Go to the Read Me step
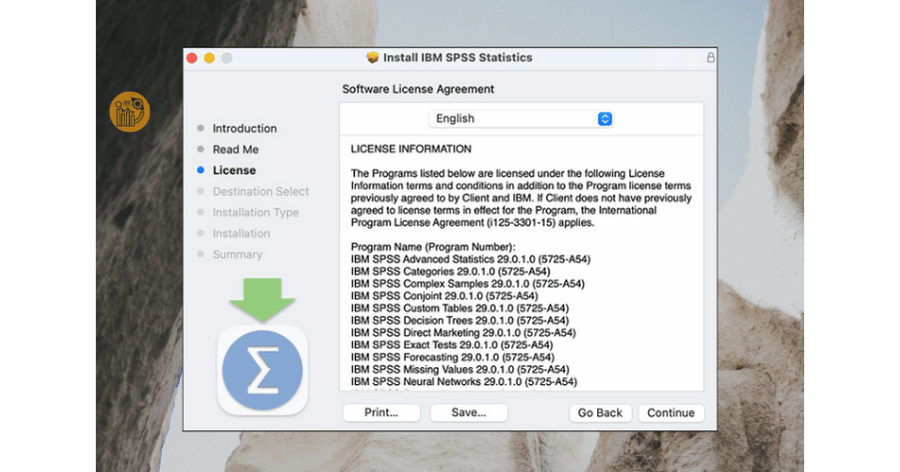 pos(235,150)
